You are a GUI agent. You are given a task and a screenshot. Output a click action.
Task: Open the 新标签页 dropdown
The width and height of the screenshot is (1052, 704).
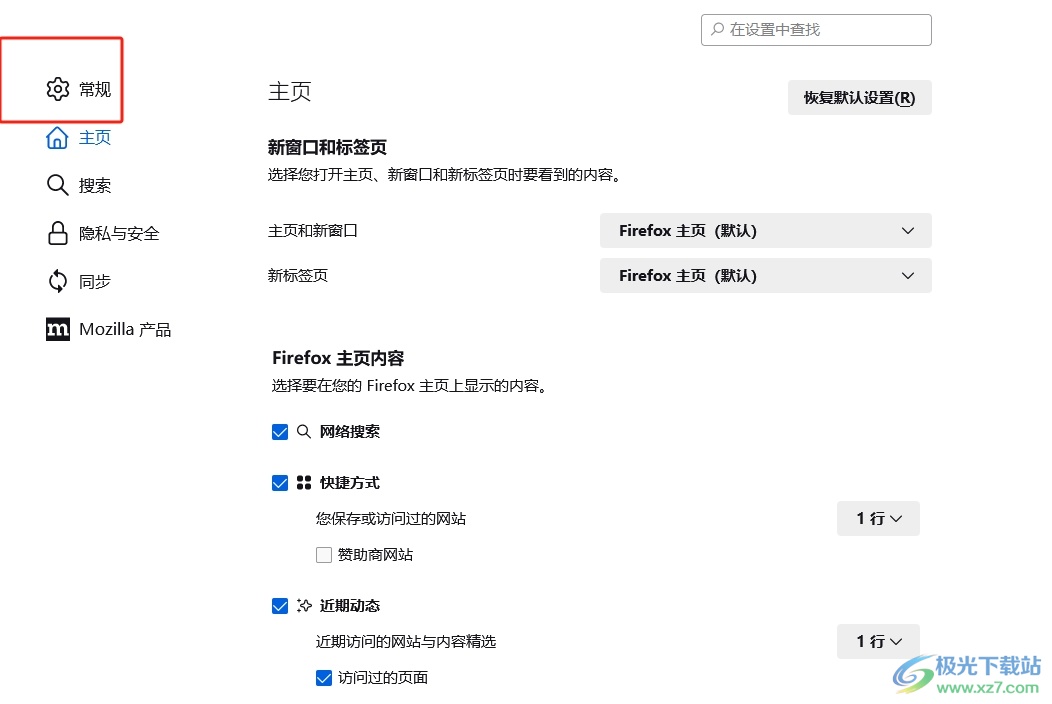click(x=765, y=275)
